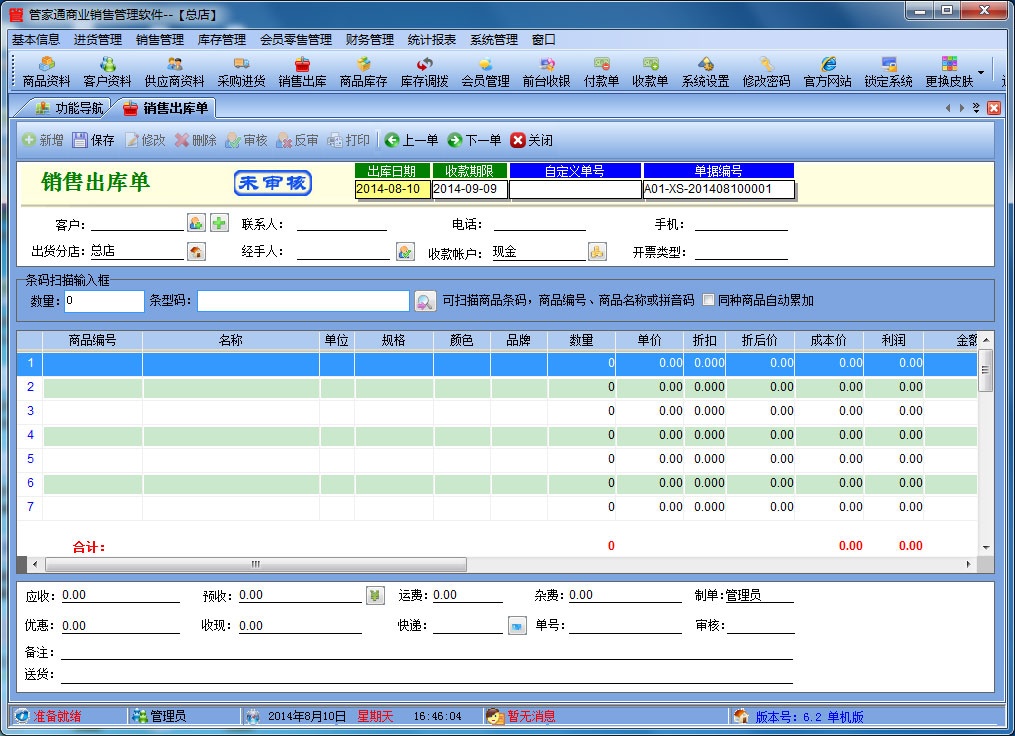Select row 3 in the product grid
This screenshot has height=736, width=1015.
tap(496, 411)
